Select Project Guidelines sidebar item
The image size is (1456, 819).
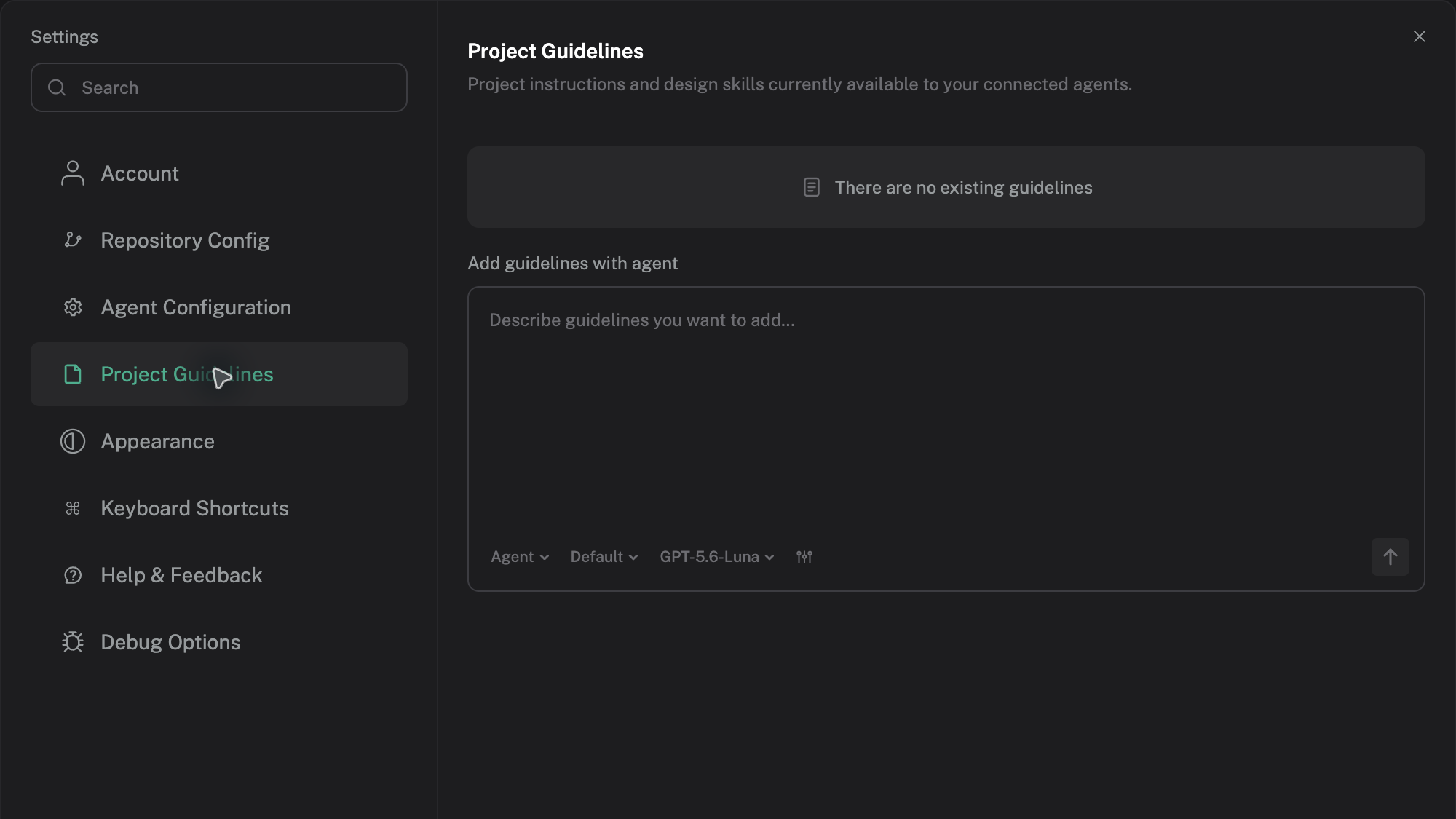tap(219, 374)
